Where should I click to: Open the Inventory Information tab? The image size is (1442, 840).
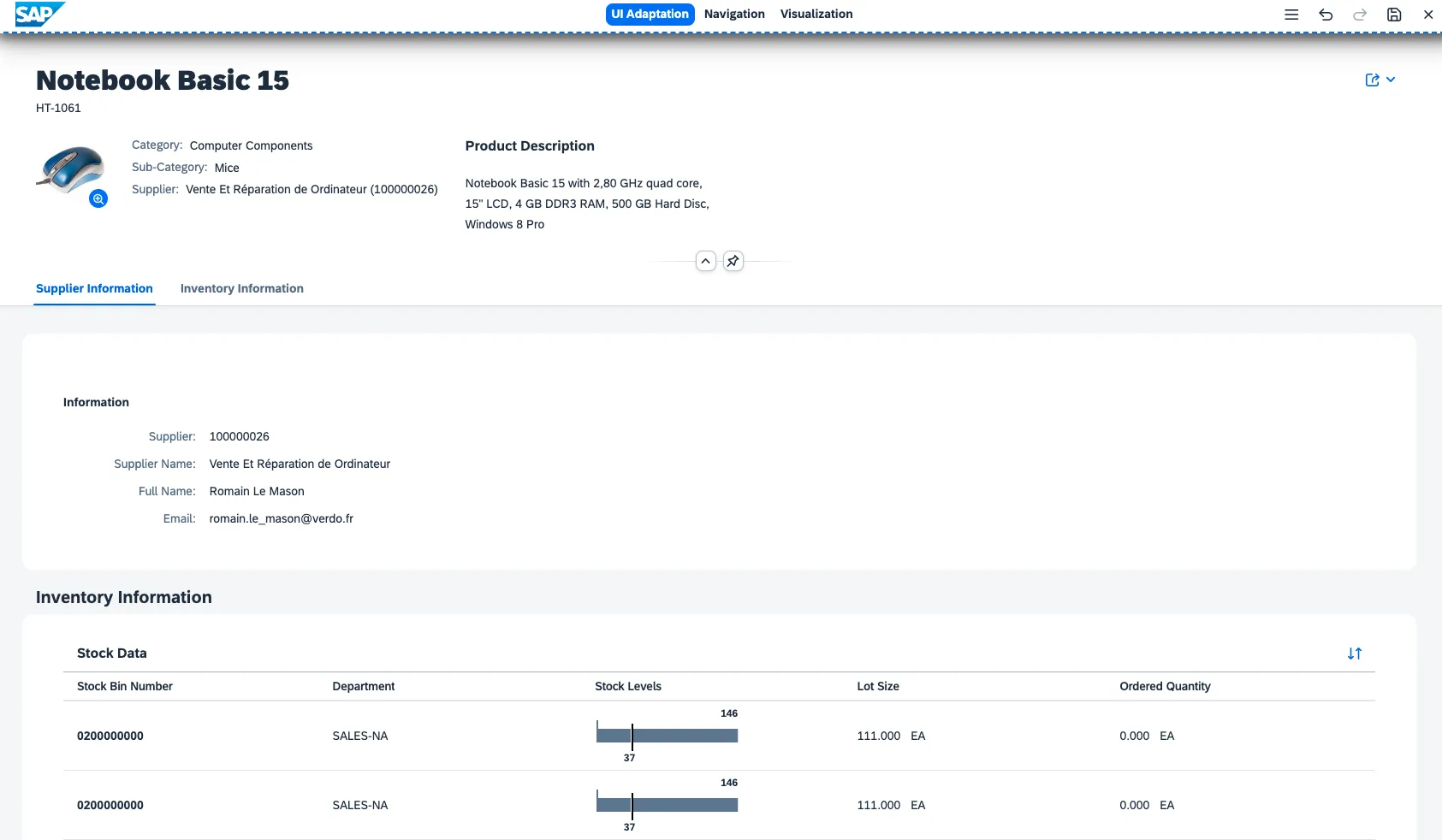[241, 289]
